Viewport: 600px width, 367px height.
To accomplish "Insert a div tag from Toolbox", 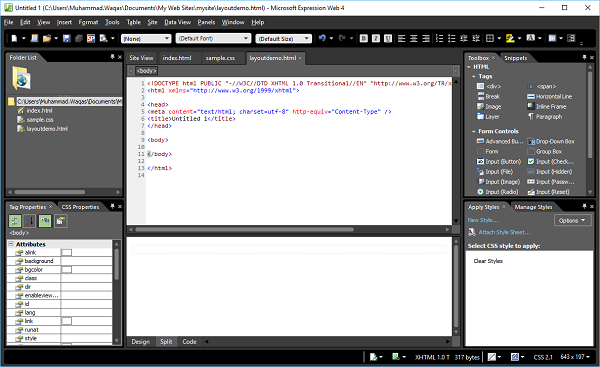I will coord(489,86).
